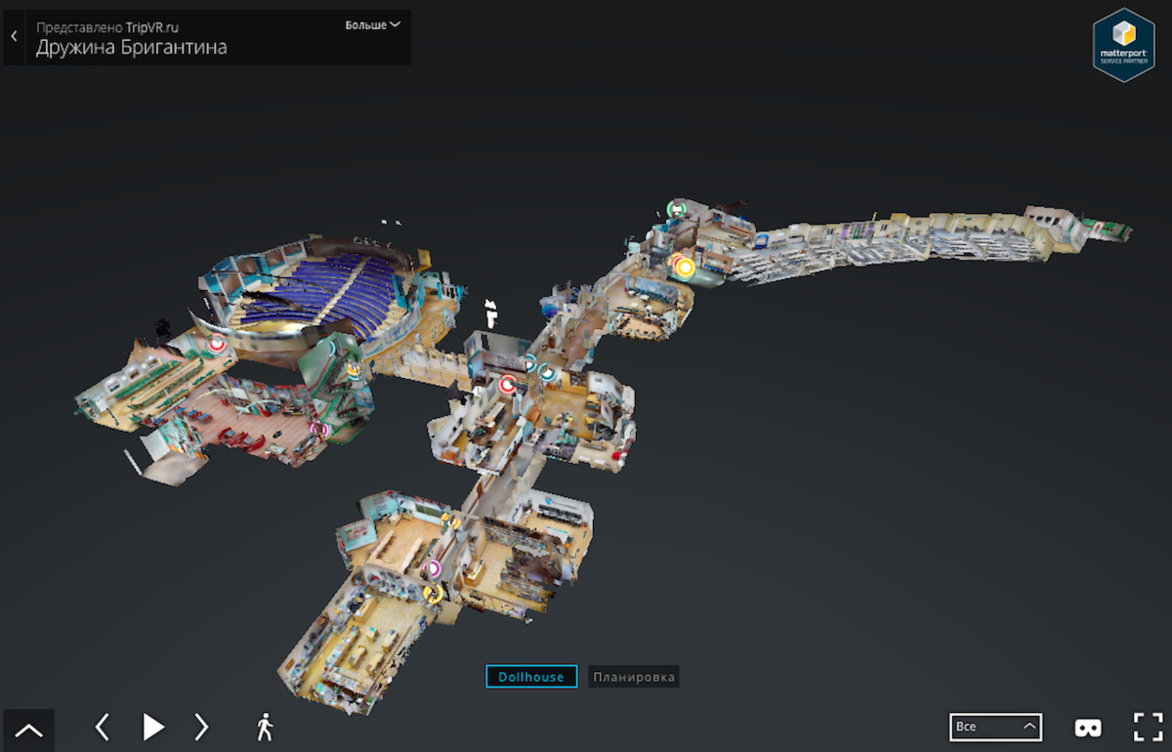Expand the Больше dropdown
1172x752 pixels.
(x=372, y=25)
